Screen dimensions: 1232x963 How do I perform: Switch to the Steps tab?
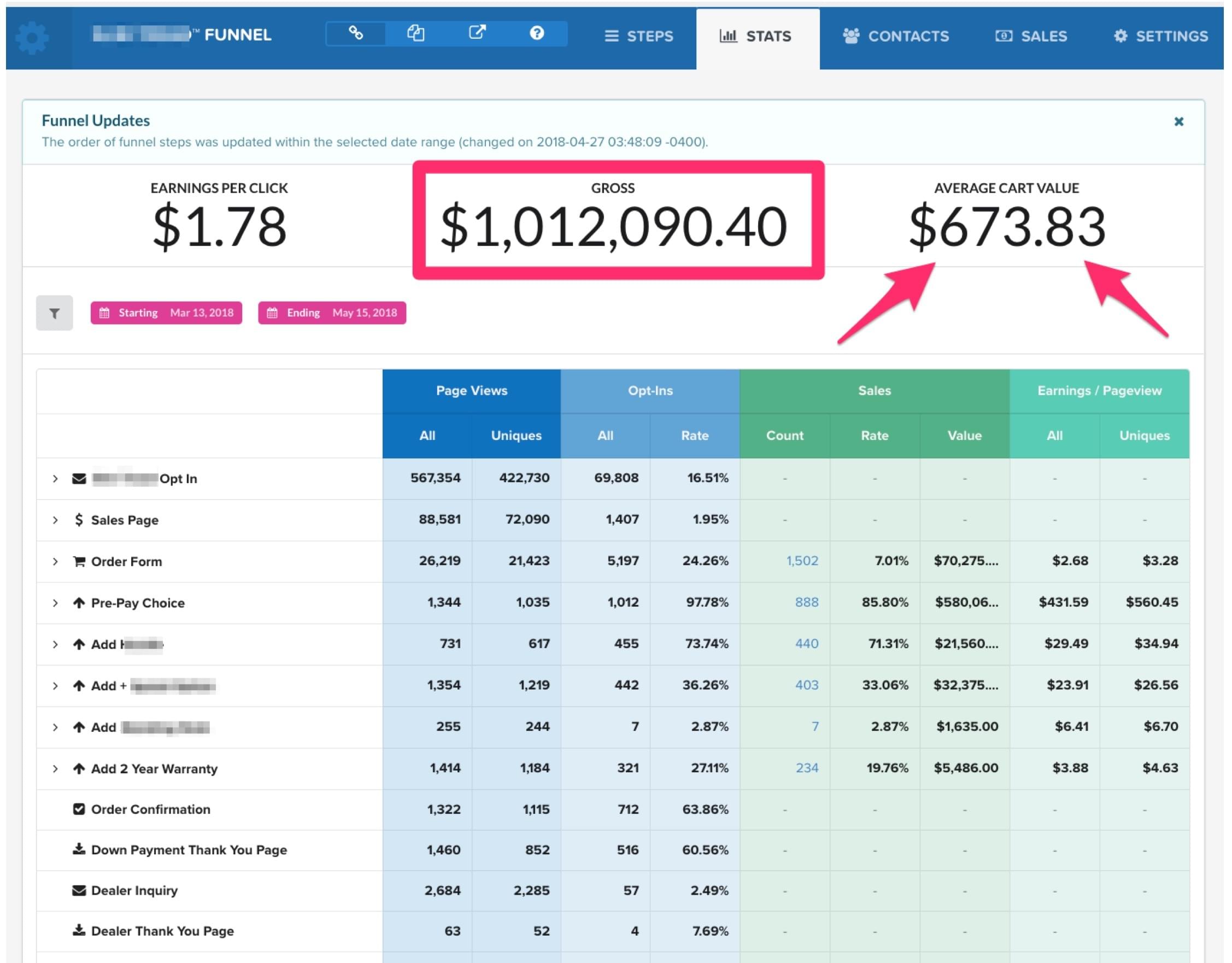(x=639, y=37)
